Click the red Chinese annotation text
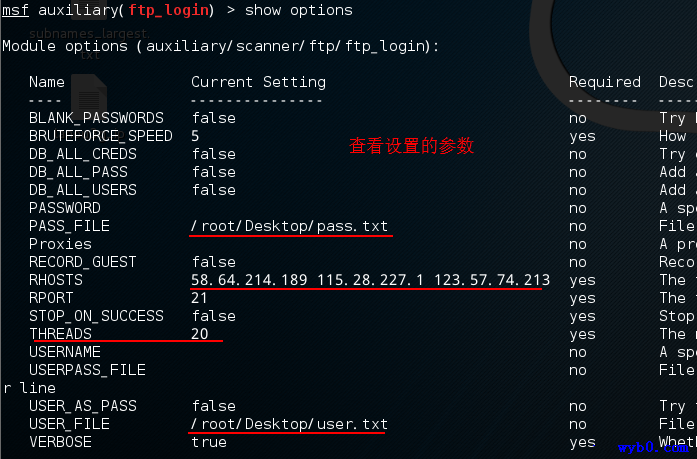 pyautogui.click(x=411, y=146)
